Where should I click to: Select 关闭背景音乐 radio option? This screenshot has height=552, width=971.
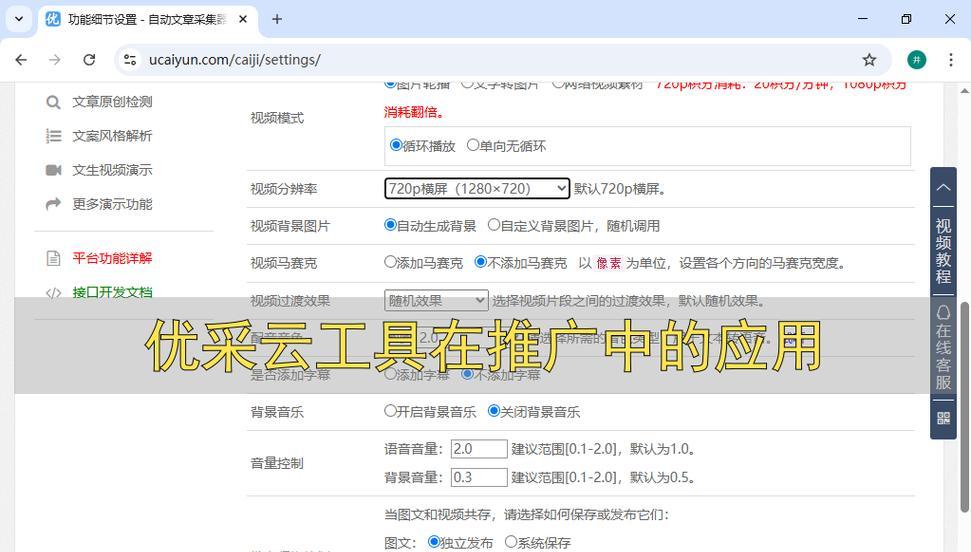point(494,411)
